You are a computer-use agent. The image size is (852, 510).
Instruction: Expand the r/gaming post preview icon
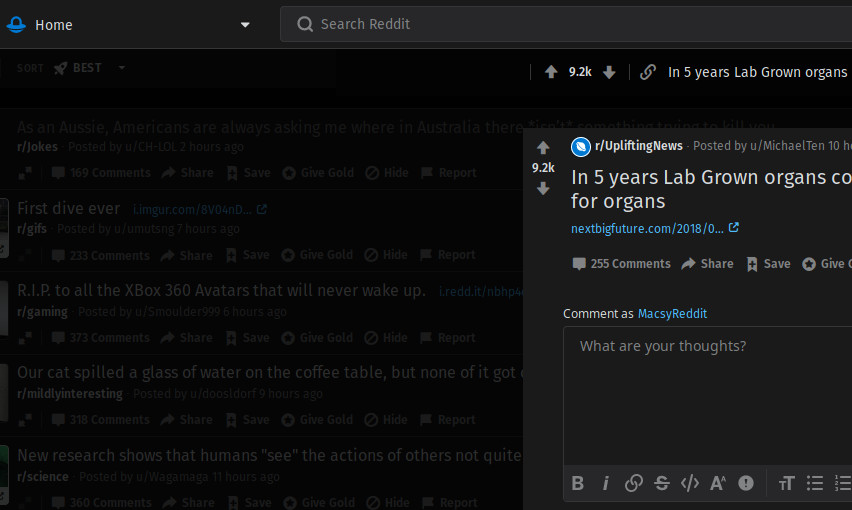24,338
